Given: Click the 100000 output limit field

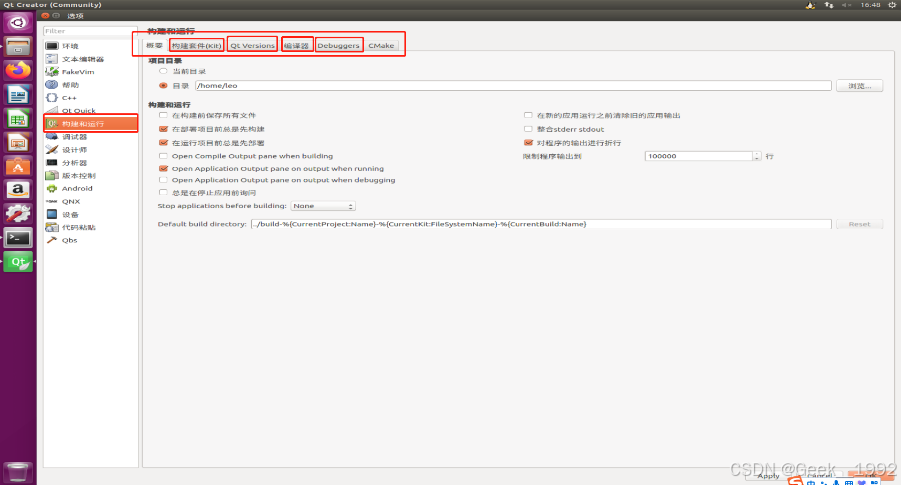Looking at the screenshot, I should pos(699,156).
